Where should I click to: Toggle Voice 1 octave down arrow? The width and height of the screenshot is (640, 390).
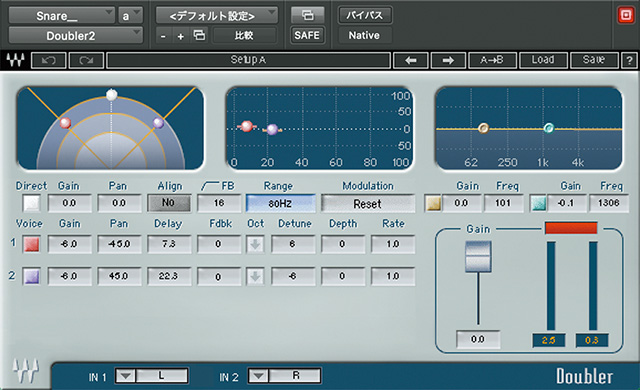(x=255, y=244)
